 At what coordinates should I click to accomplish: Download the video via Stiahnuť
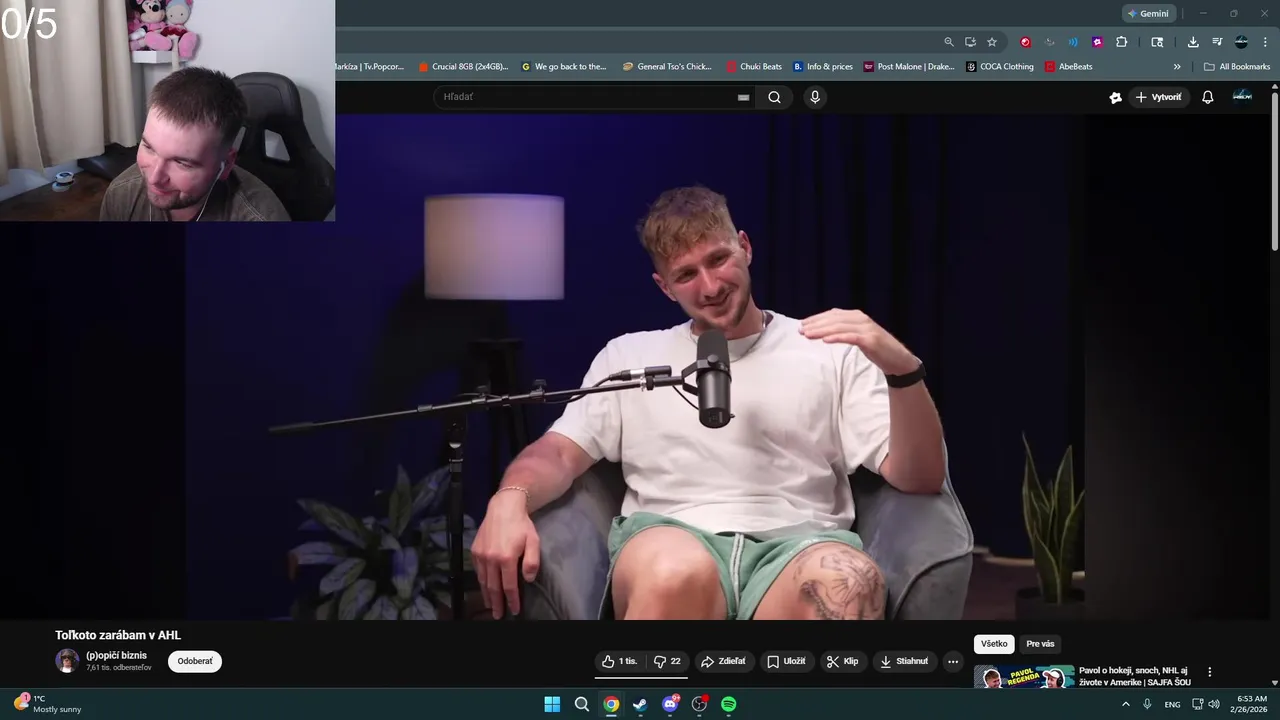pyautogui.click(x=904, y=661)
